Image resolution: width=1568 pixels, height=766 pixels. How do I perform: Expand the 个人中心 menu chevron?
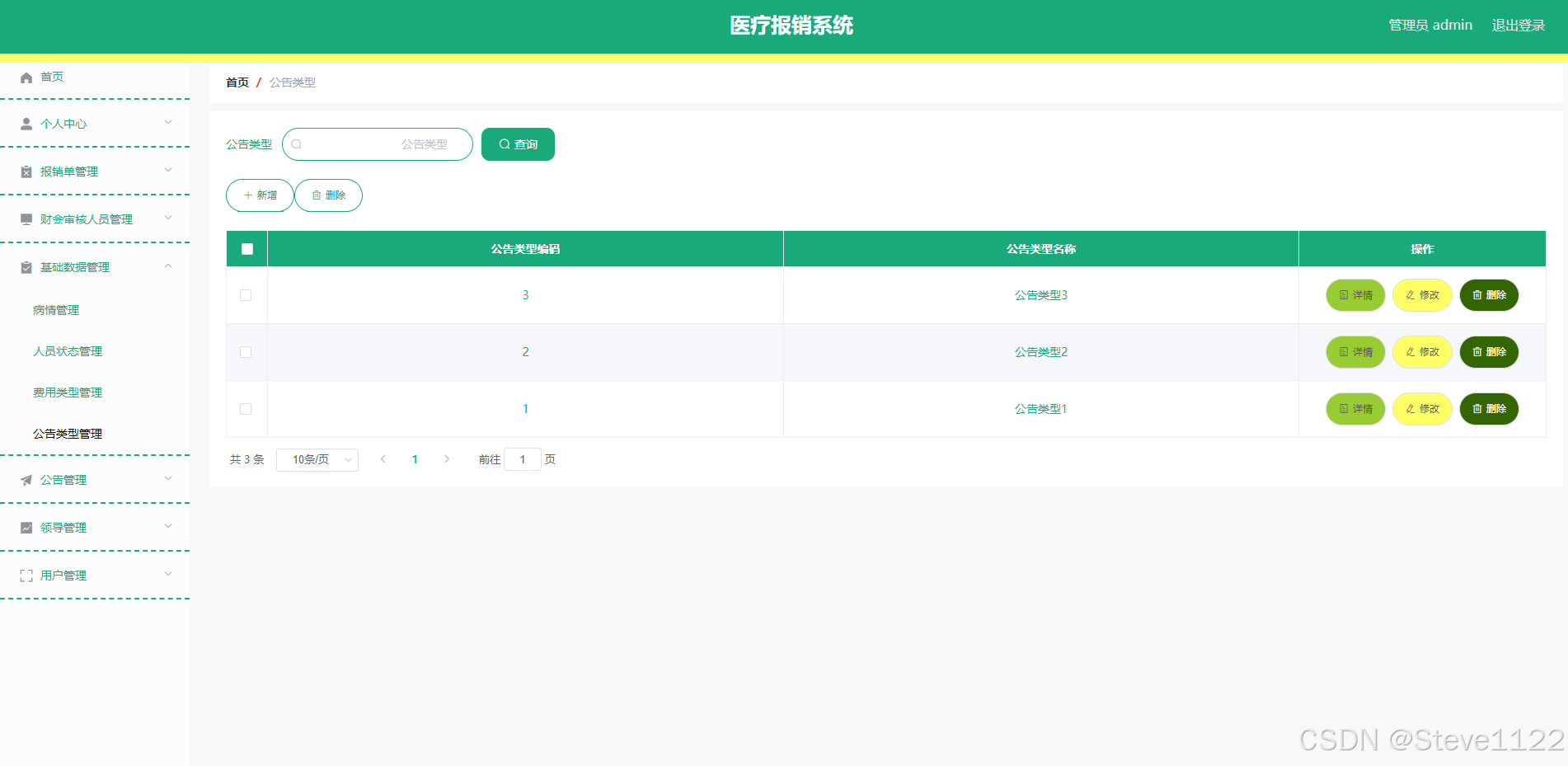tap(168, 122)
